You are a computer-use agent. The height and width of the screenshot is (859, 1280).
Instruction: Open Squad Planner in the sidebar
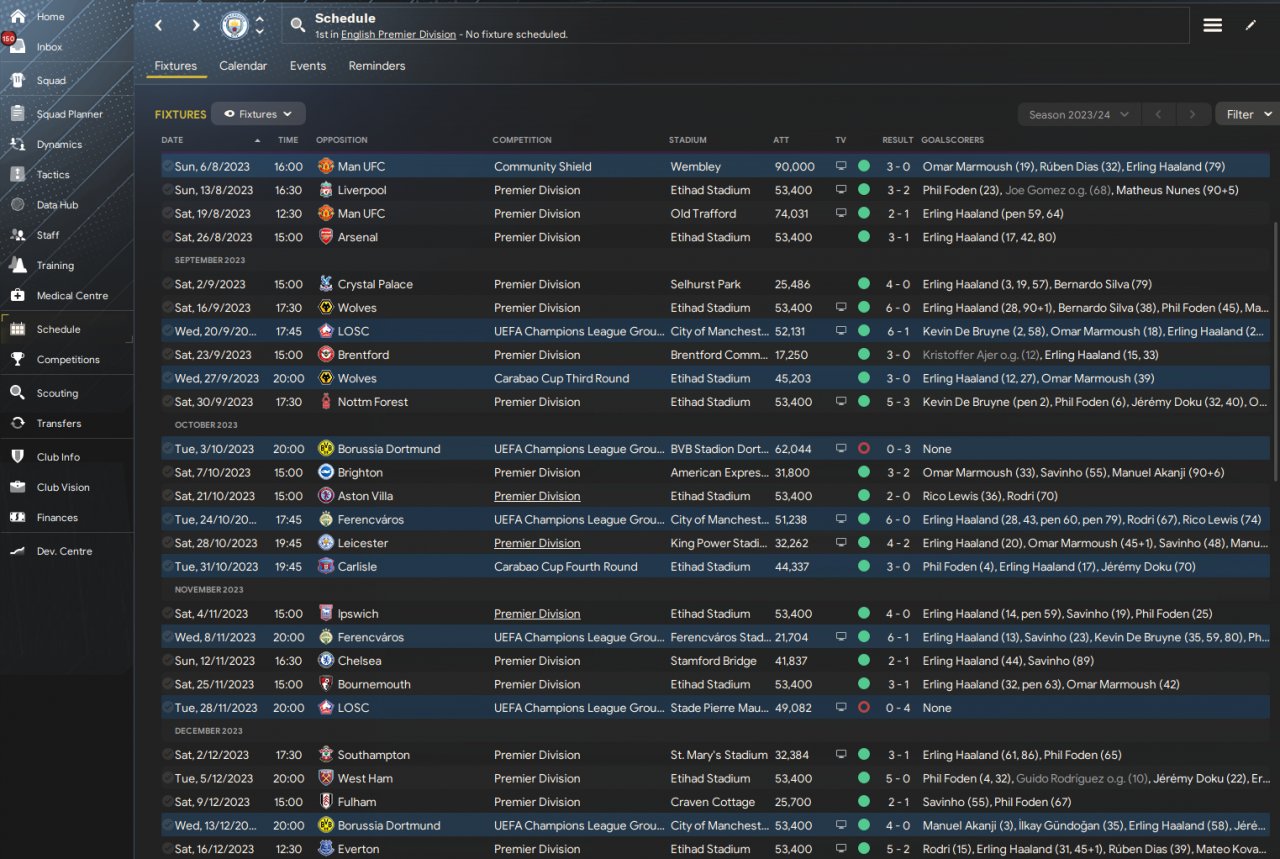click(69, 114)
